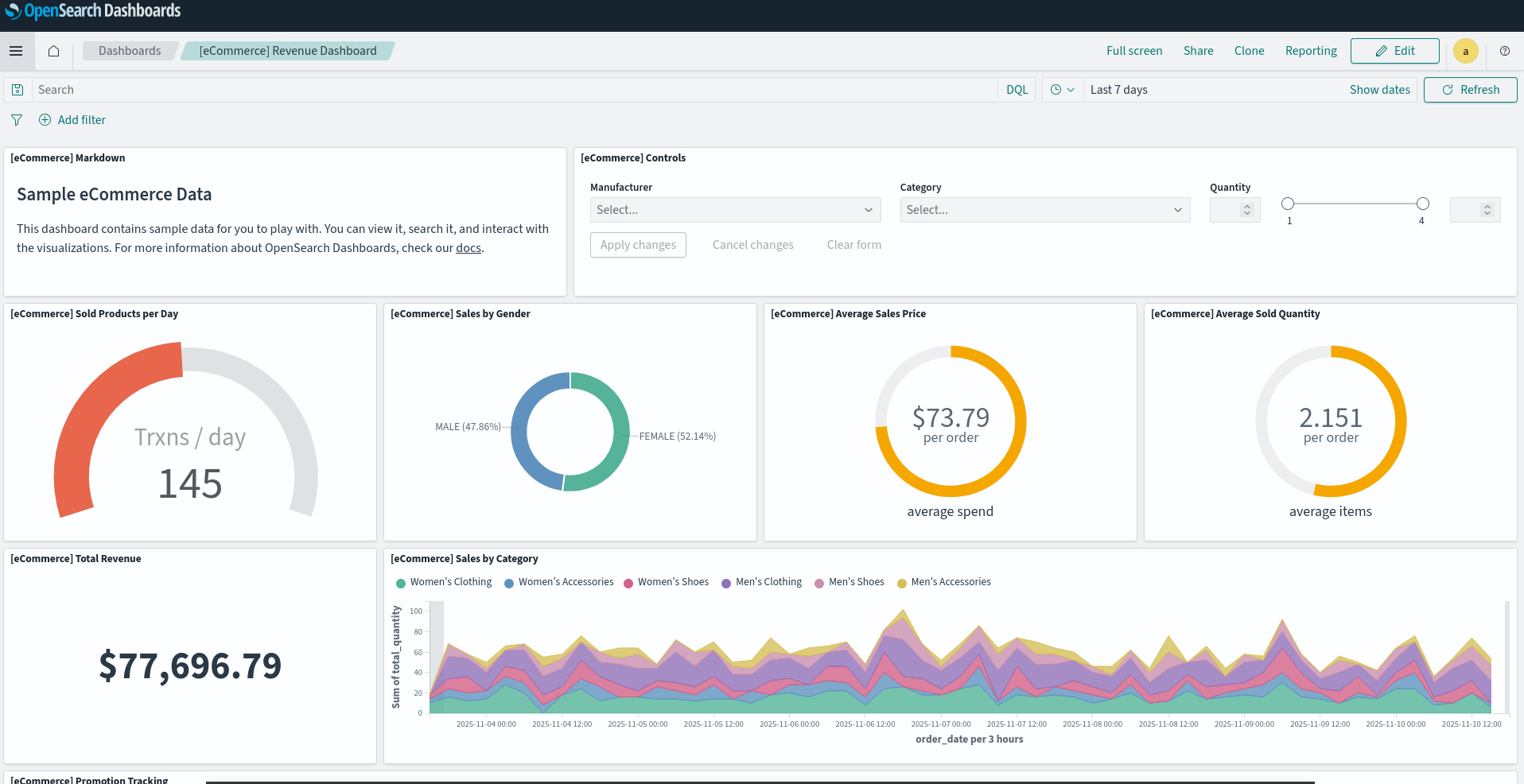Navigate to Dashboards breadcrumb

click(130, 51)
